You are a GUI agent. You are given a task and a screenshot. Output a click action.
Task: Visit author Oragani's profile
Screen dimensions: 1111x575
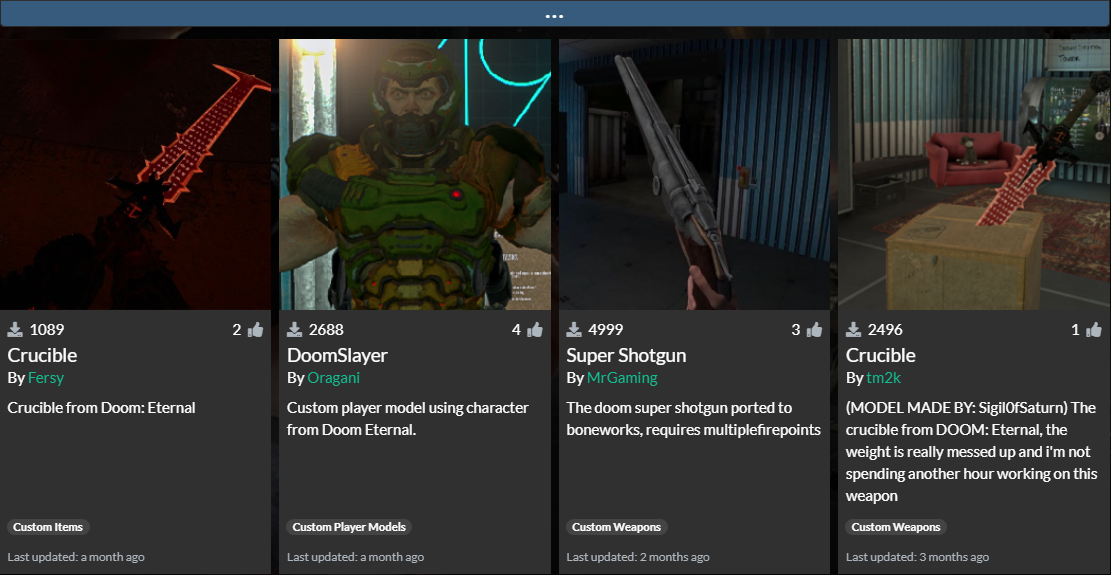pos(334,378)
